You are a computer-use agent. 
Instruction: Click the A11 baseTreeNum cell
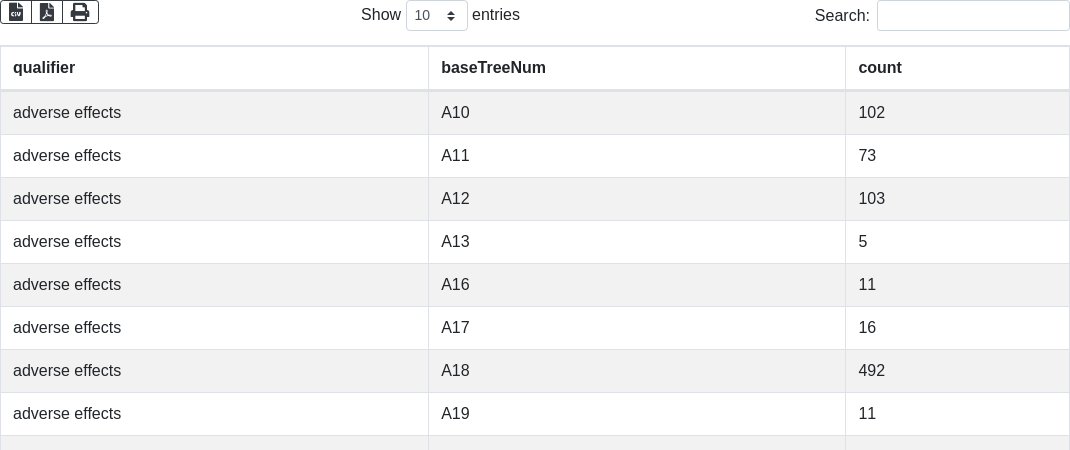[x=455, y=156]
